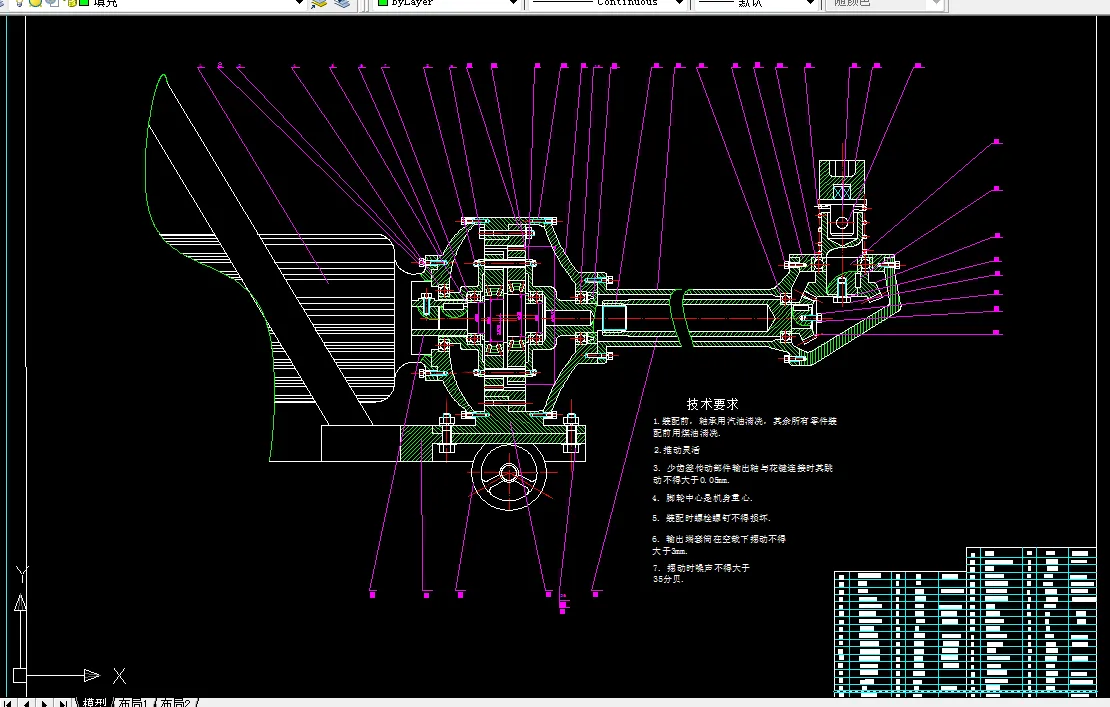Switch to the 布局1 tab
This screenshot has height=707, width=1110.
coord(133,703)
